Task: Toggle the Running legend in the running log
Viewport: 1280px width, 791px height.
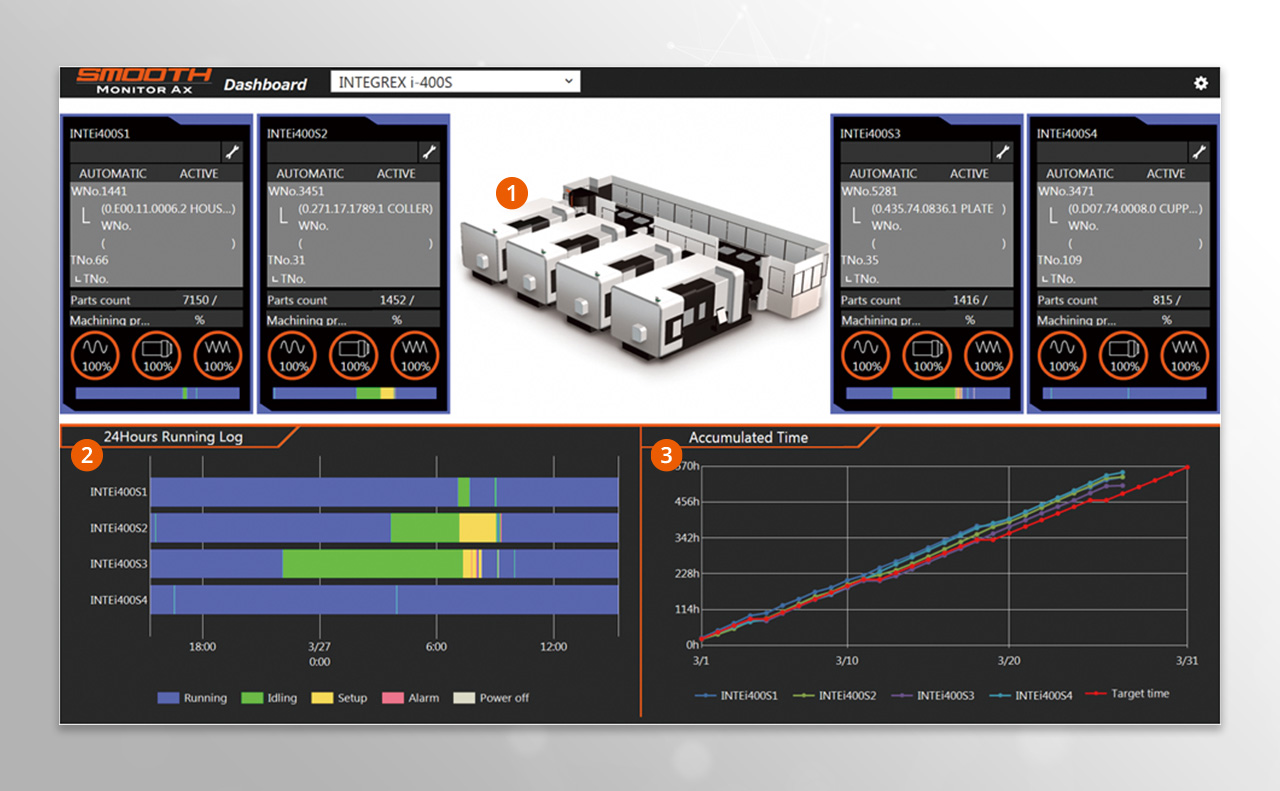Action: click(192, 697)
